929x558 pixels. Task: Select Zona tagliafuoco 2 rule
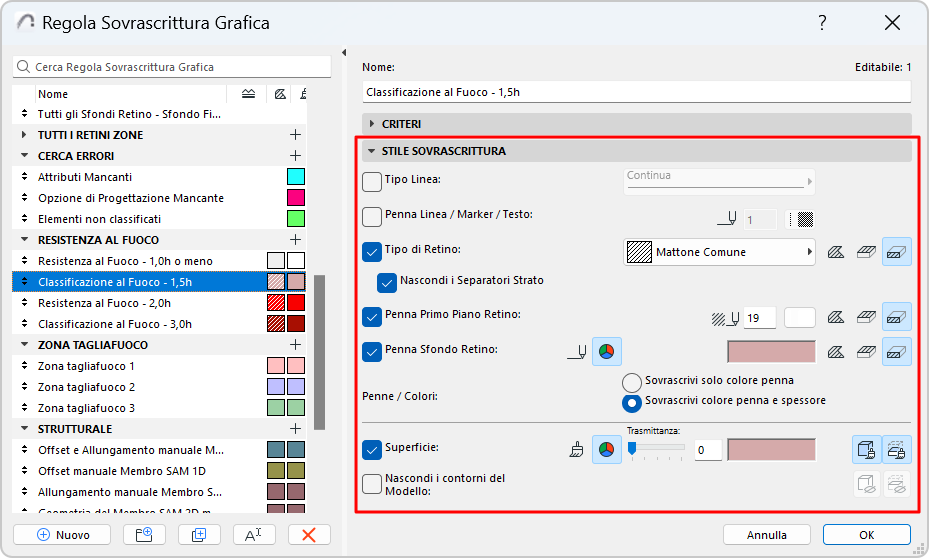159,387
